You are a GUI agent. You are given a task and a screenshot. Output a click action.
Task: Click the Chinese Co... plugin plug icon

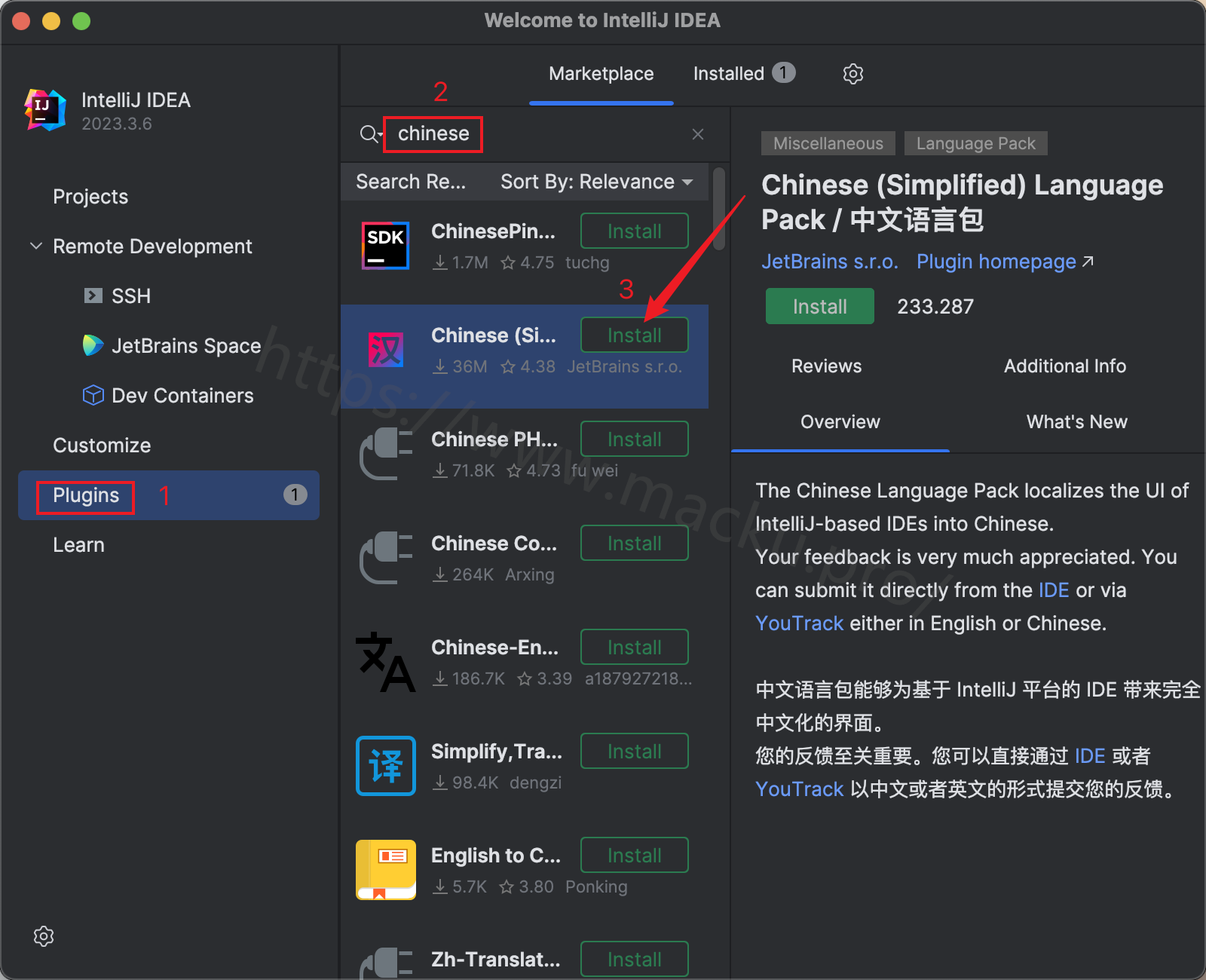(x=386, y=558)
